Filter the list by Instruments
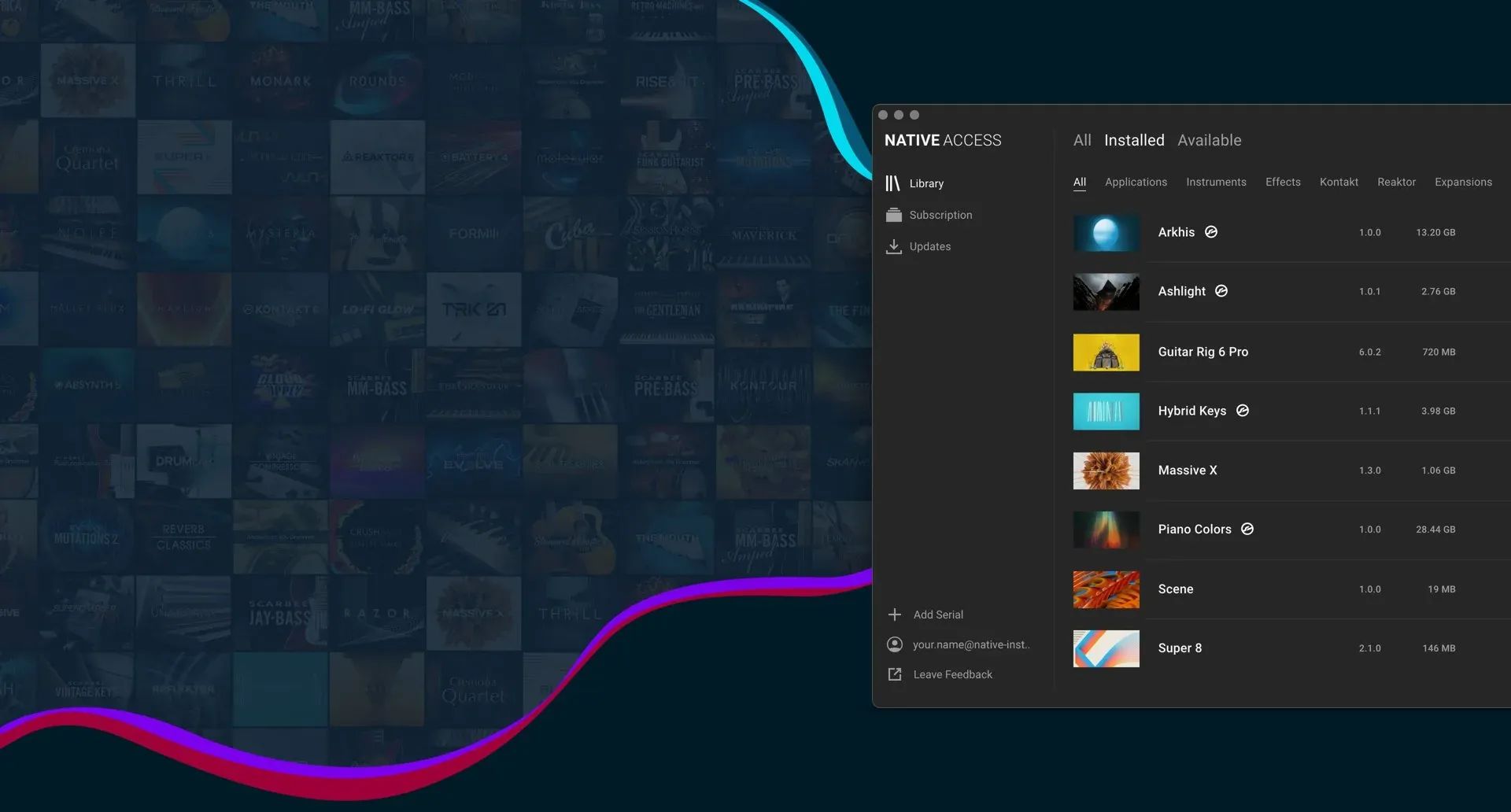Image resolution: width=1511 pixels, height=812 pixels. (x=1216, y=182)
